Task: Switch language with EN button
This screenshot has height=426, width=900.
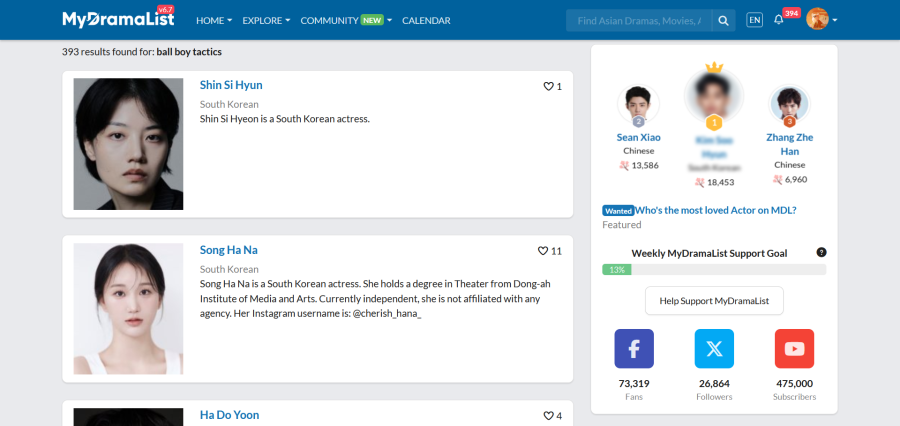Action: [755, 20]
